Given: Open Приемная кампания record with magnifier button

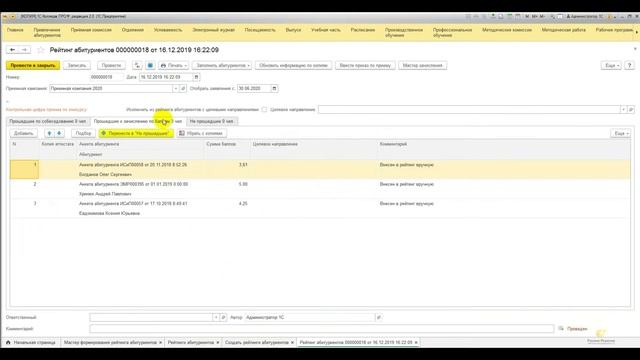Looking at the screenshot, I should pyautogui.click(x=183, y=89).
